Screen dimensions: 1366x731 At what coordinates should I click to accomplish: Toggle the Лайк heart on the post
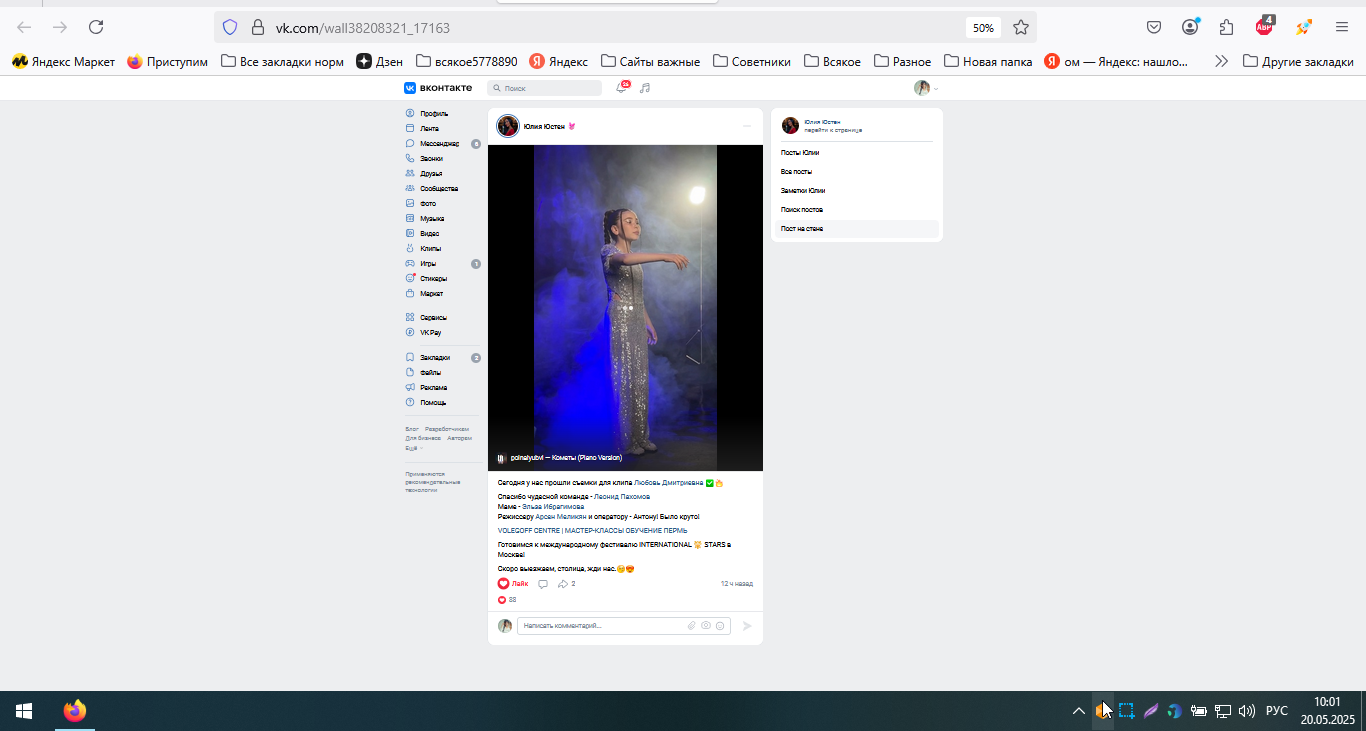[513, 584]
